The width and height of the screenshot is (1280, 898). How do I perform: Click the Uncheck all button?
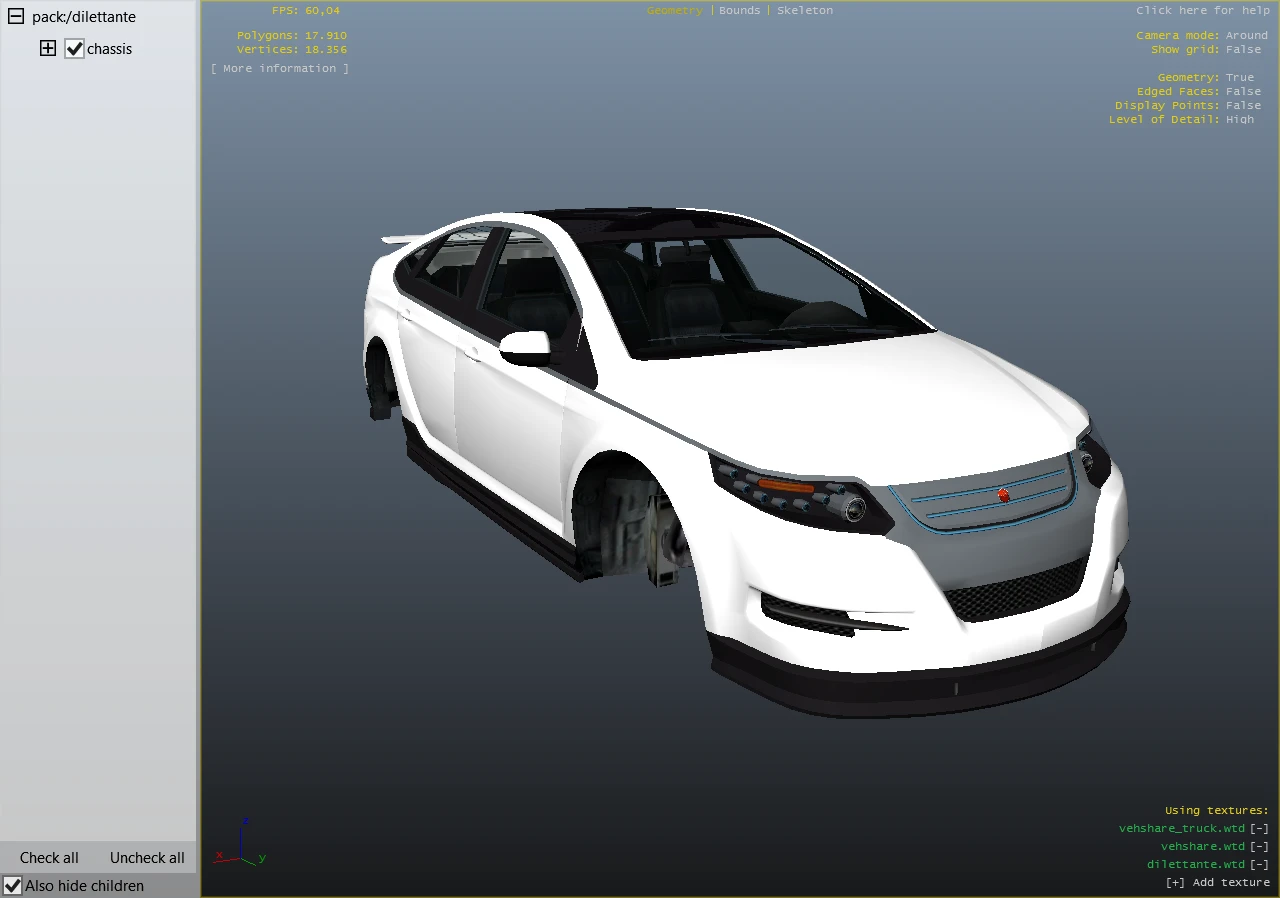click(147, 857)
